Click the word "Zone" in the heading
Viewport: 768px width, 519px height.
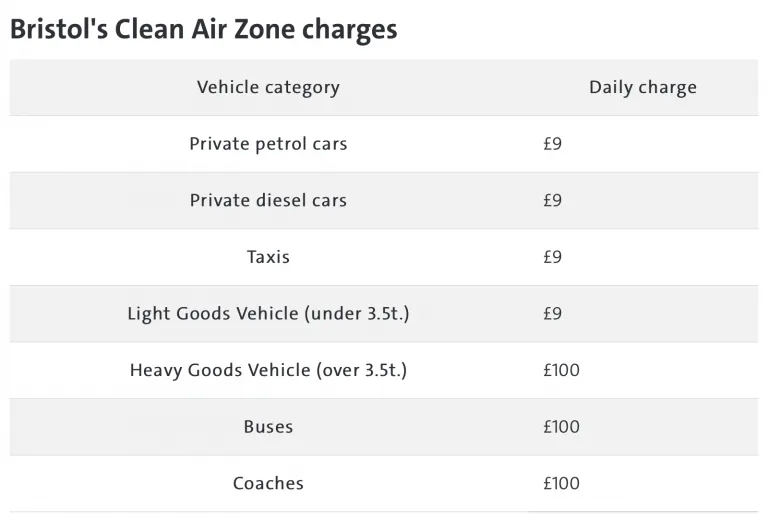[x=269, y=29]
